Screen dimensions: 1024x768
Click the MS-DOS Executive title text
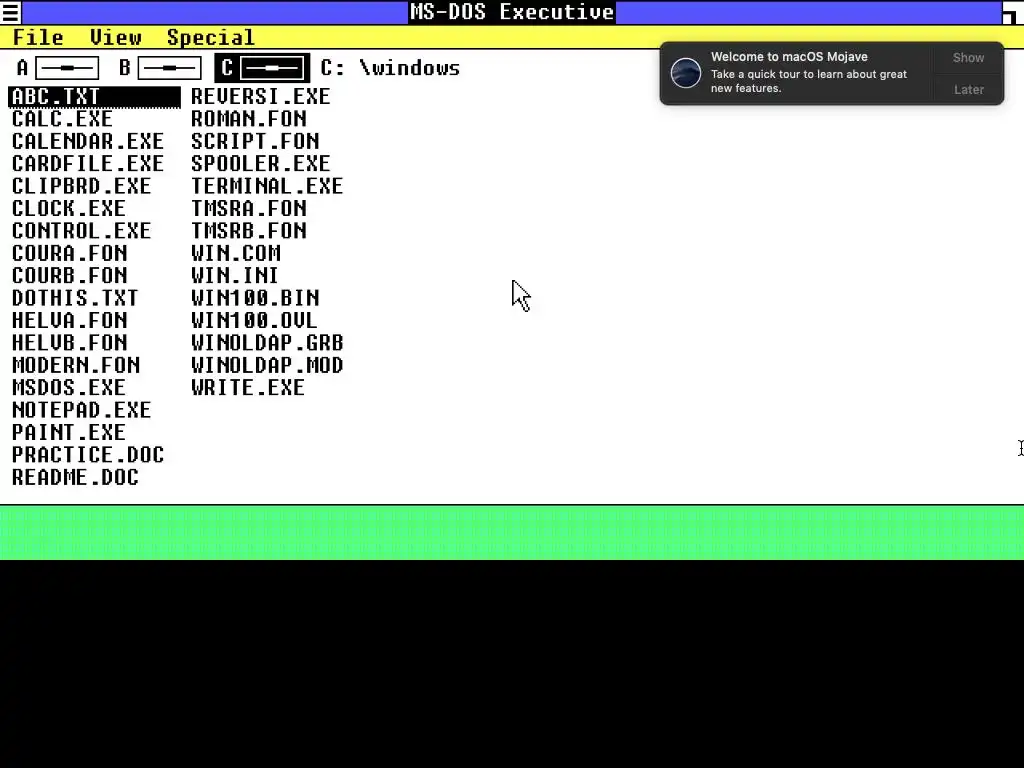512,12
